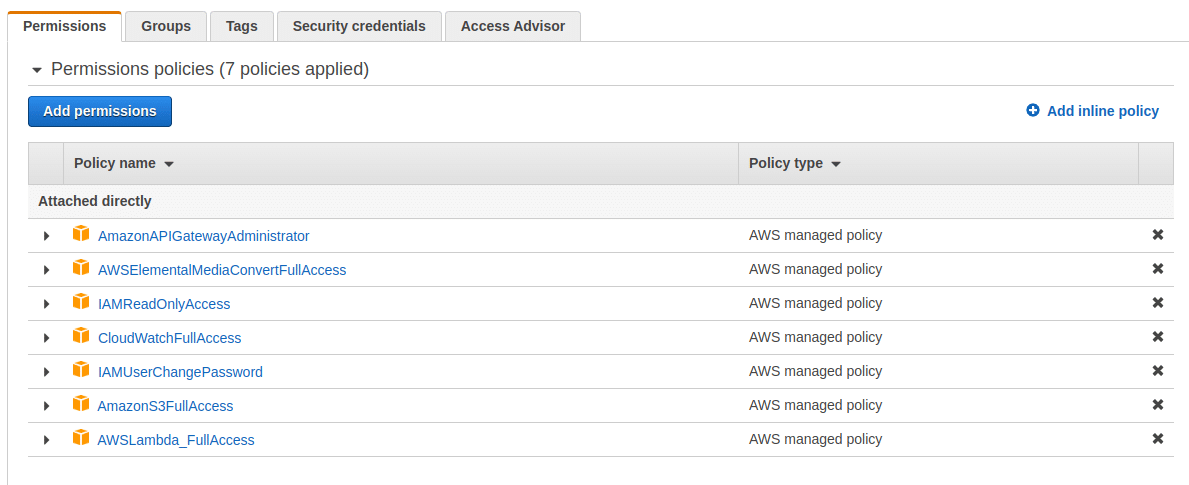This screenshot has width=1189, height=485.
Task: Click the policy icon beside AmazonS3FullAccess
Action: coord(81,405)
